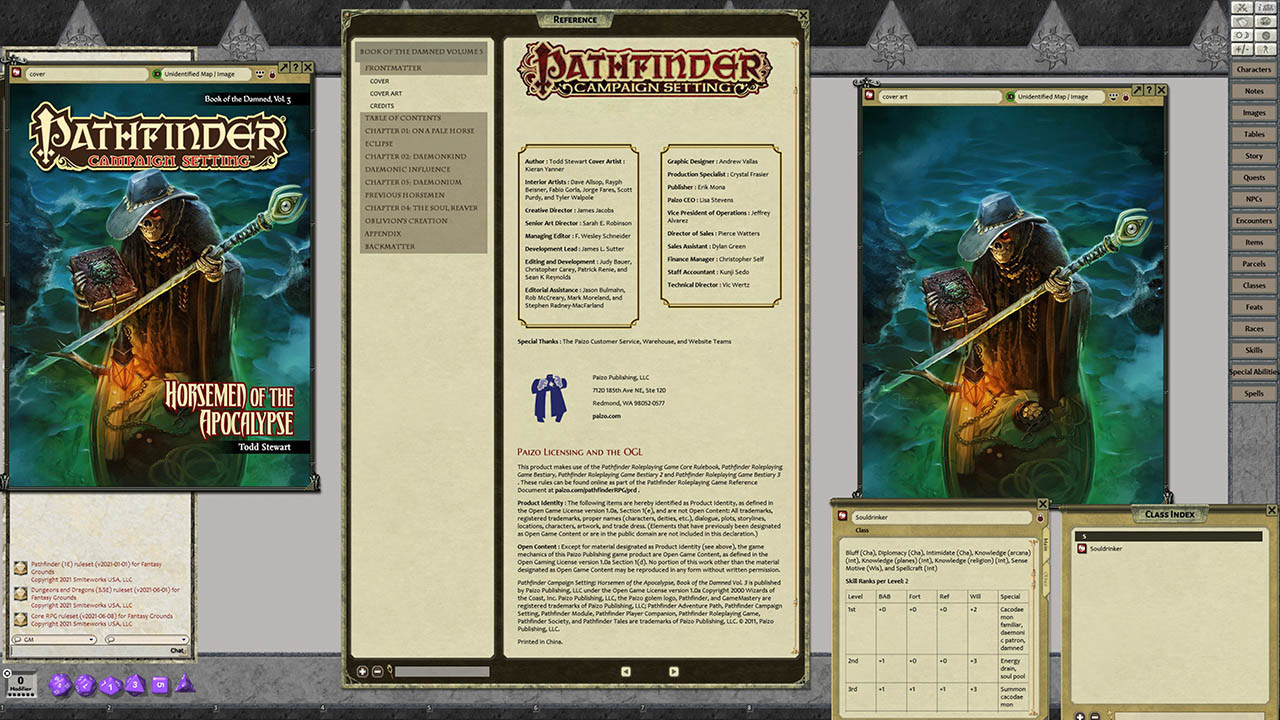Screen dimensions: 1280x720
Task: Roll the purple d4 die
Action: click(185, 684)
